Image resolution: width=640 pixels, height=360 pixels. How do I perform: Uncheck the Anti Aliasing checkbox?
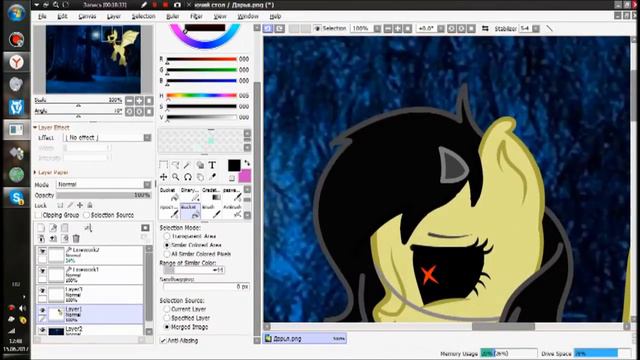[x=163, y=340]
